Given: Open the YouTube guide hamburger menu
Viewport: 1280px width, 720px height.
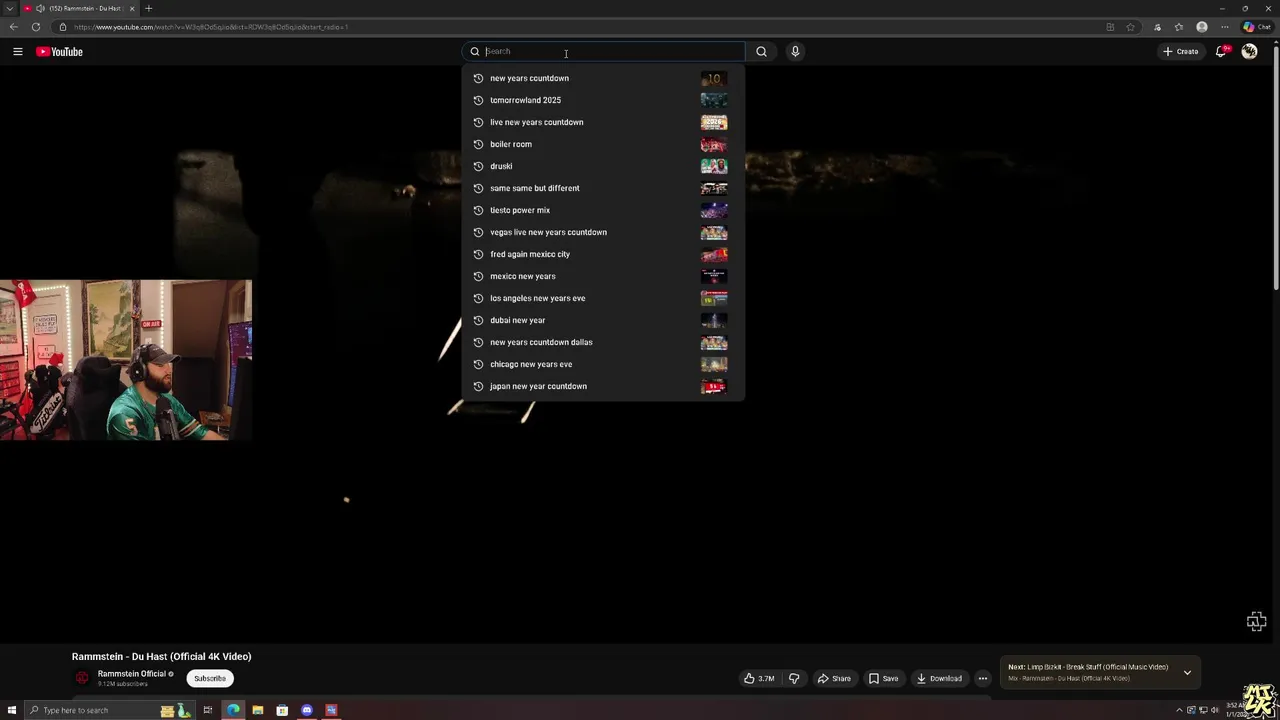Looking at the screenshot, I should tap(17, 52).
